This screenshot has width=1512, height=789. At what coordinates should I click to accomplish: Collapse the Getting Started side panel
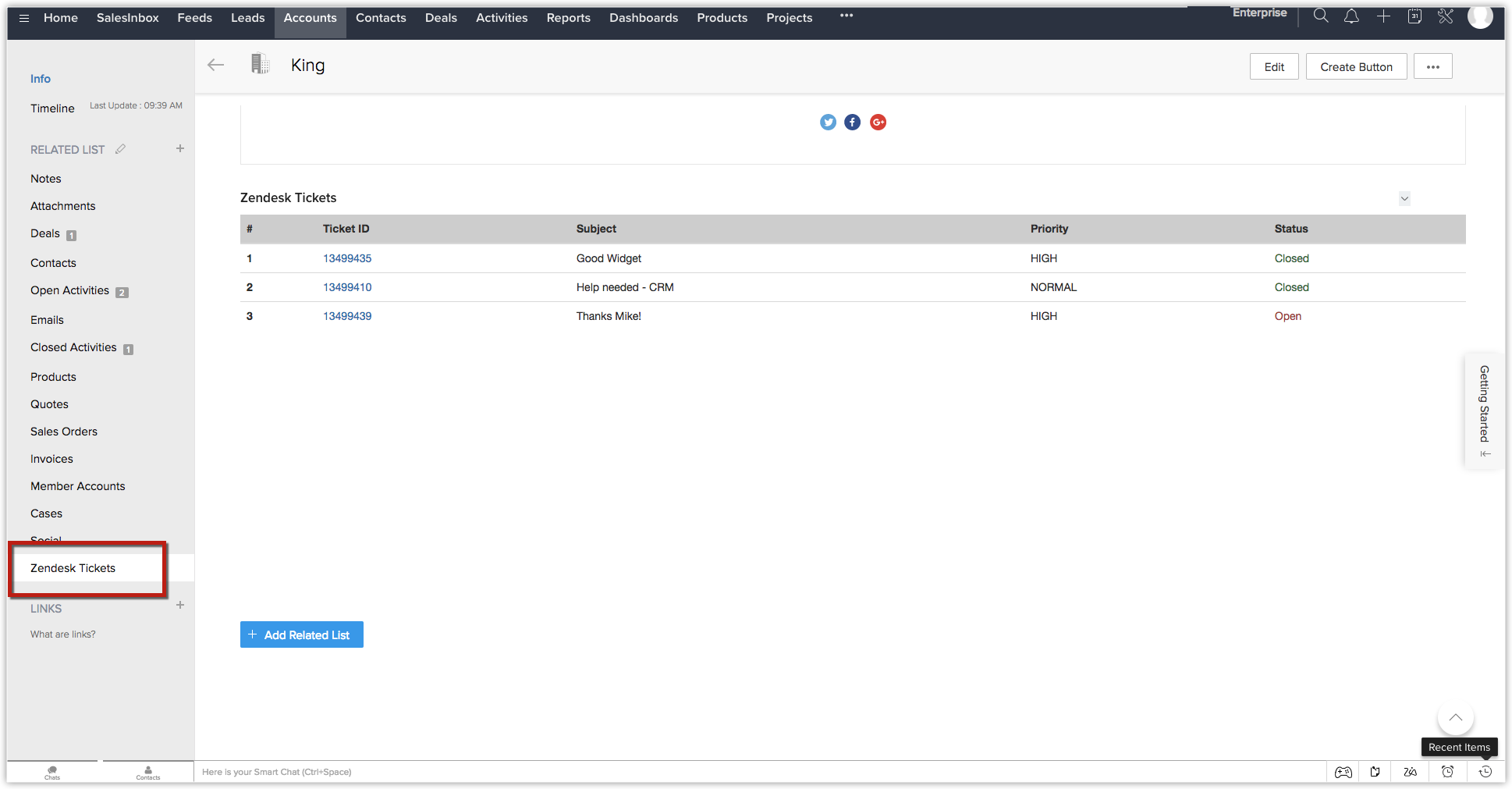click(x=1485, y=453)
